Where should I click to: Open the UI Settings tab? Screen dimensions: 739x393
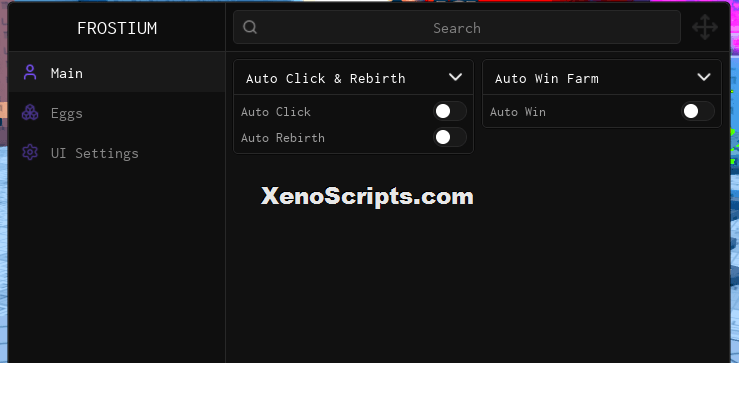(117, 152)
